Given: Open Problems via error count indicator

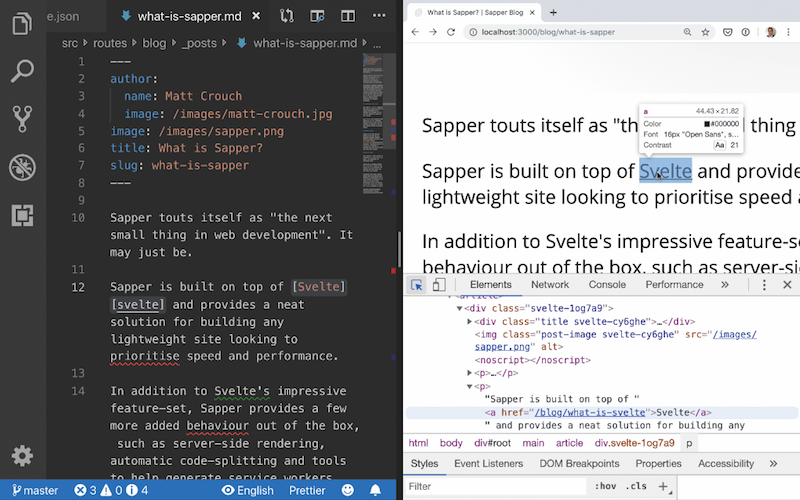Looking at the screenshot, I should [85, 490].
